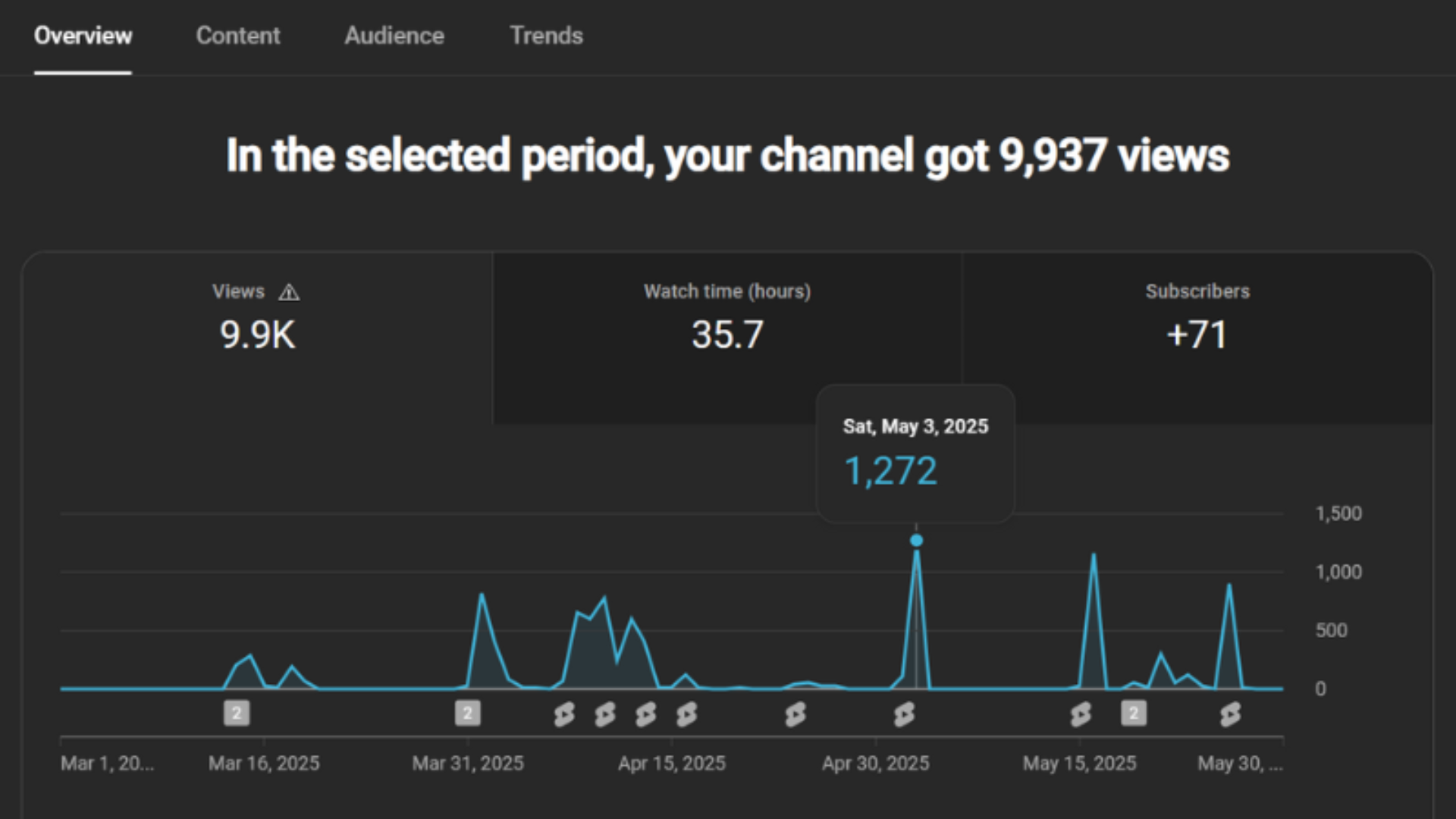Switch to the Content tab
The width and height of the screenshot is (1456, 819).
(238, 36)
